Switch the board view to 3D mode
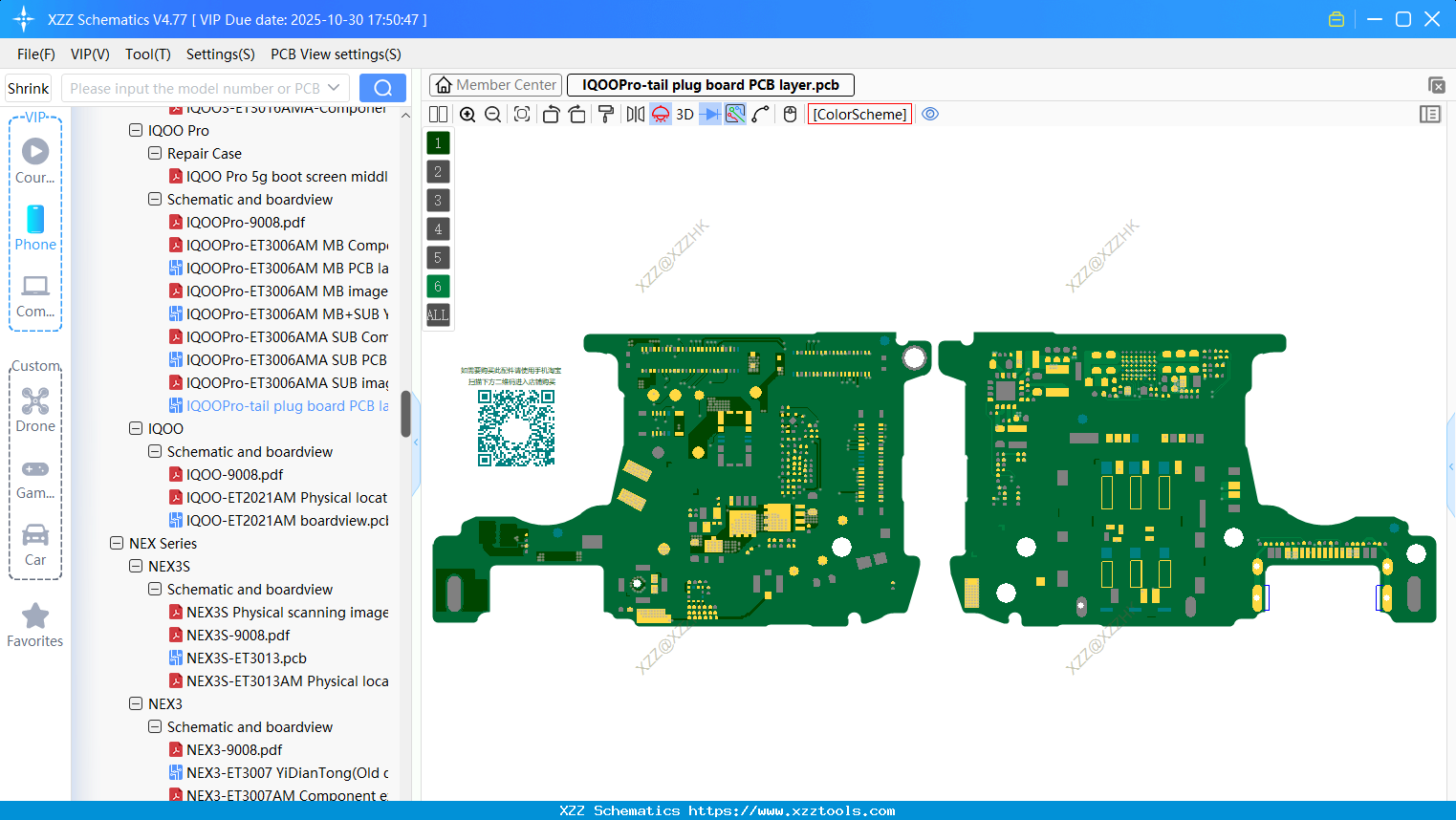The width and height of the screenshot is (1456, 820). 685,114
